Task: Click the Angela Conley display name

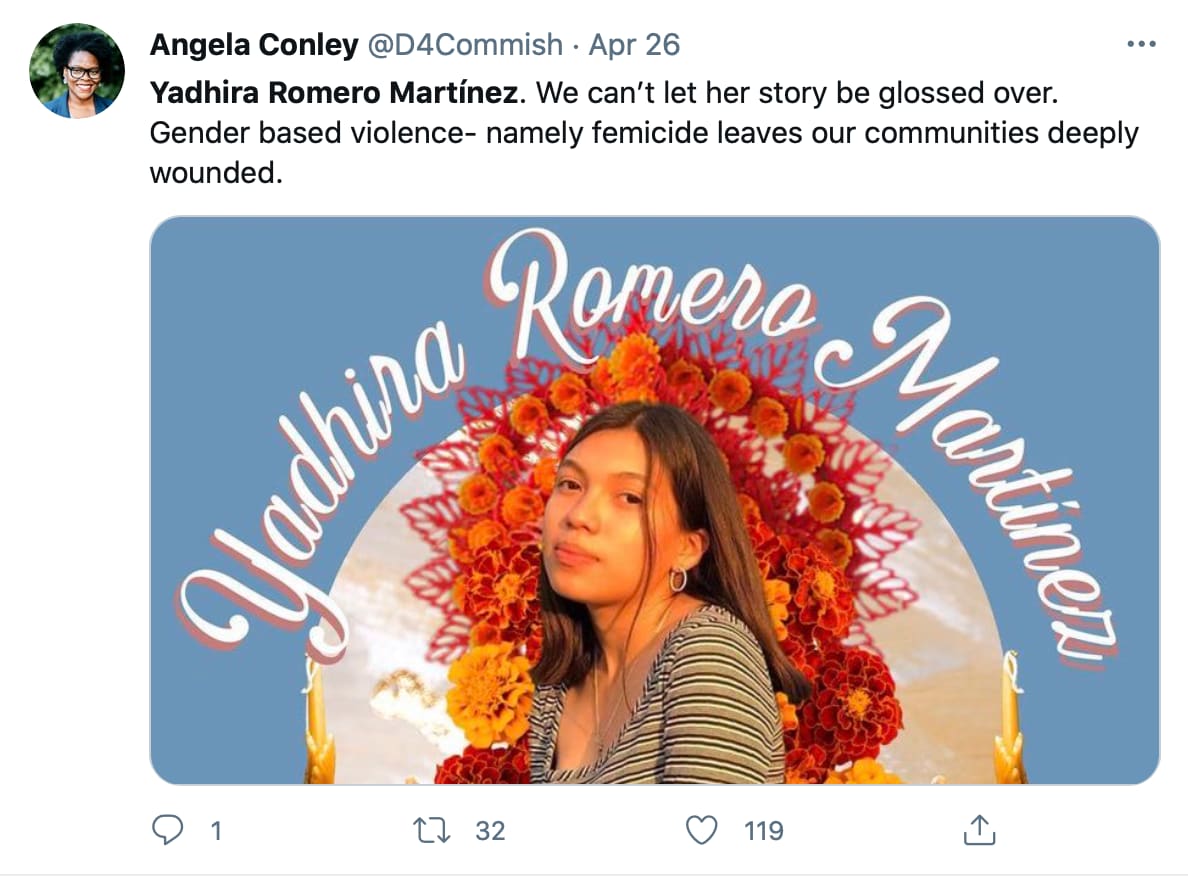Action: tap(254, 45)
